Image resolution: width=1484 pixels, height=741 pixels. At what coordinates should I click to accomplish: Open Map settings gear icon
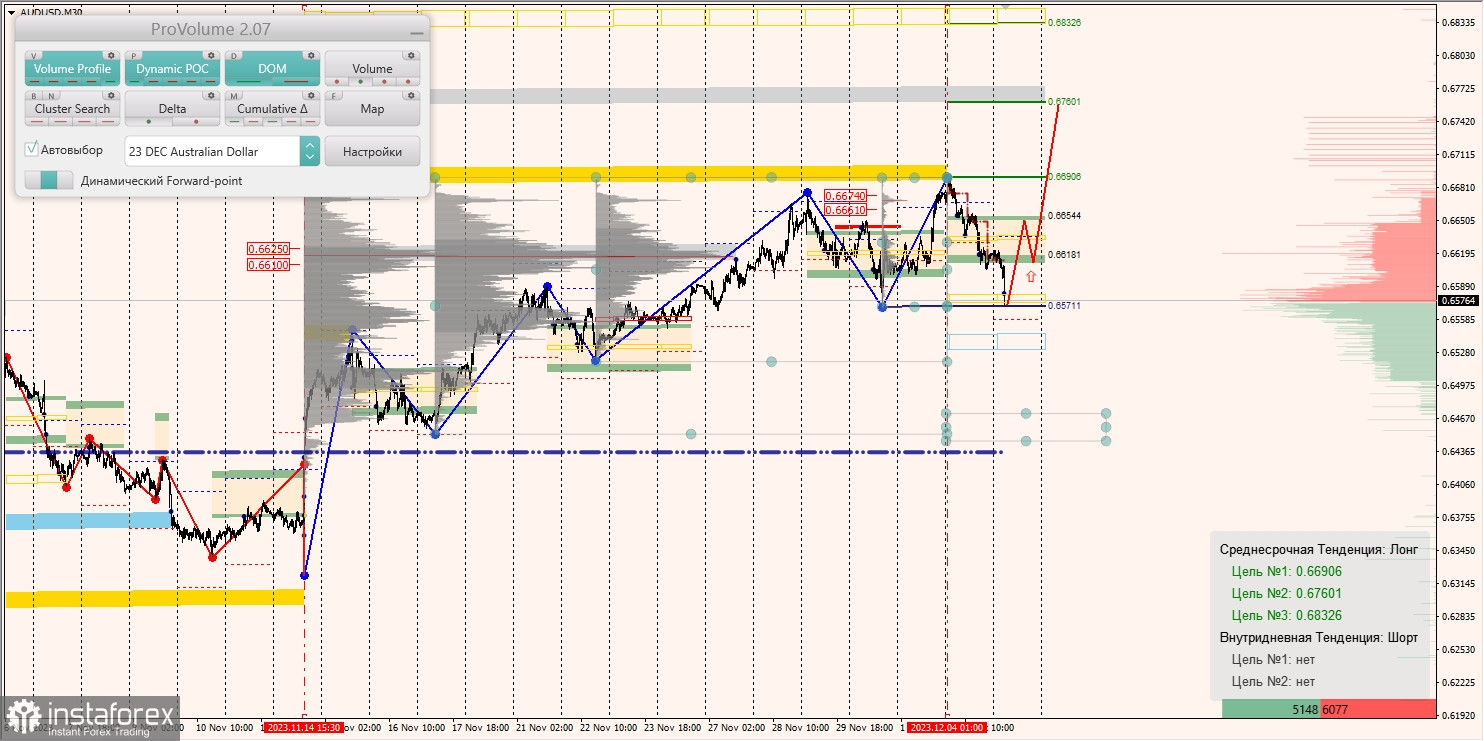pyautogui.click(x=411, y=95)
